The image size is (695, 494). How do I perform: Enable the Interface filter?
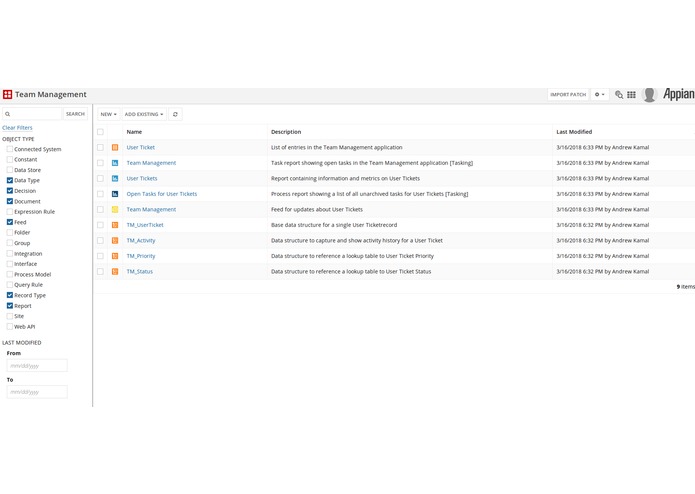(x=10, y=264)
